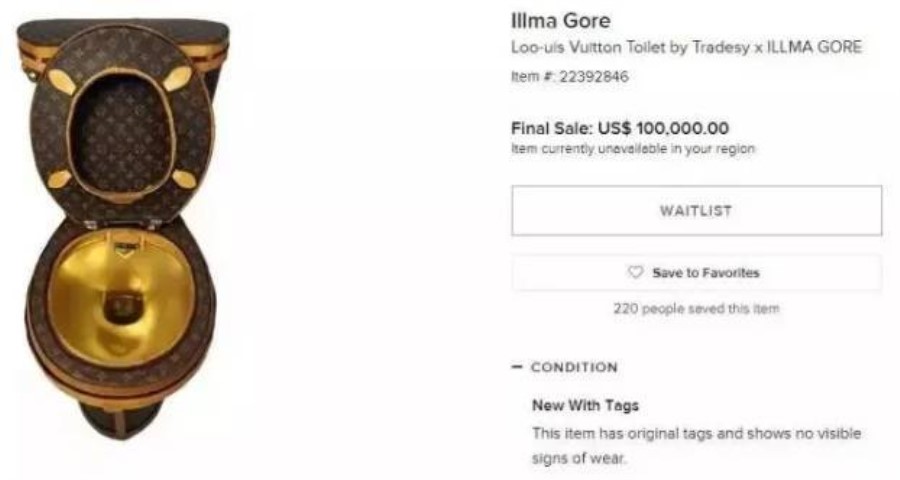
Task: Join the WAITLIST for this item
Action: 696,211
